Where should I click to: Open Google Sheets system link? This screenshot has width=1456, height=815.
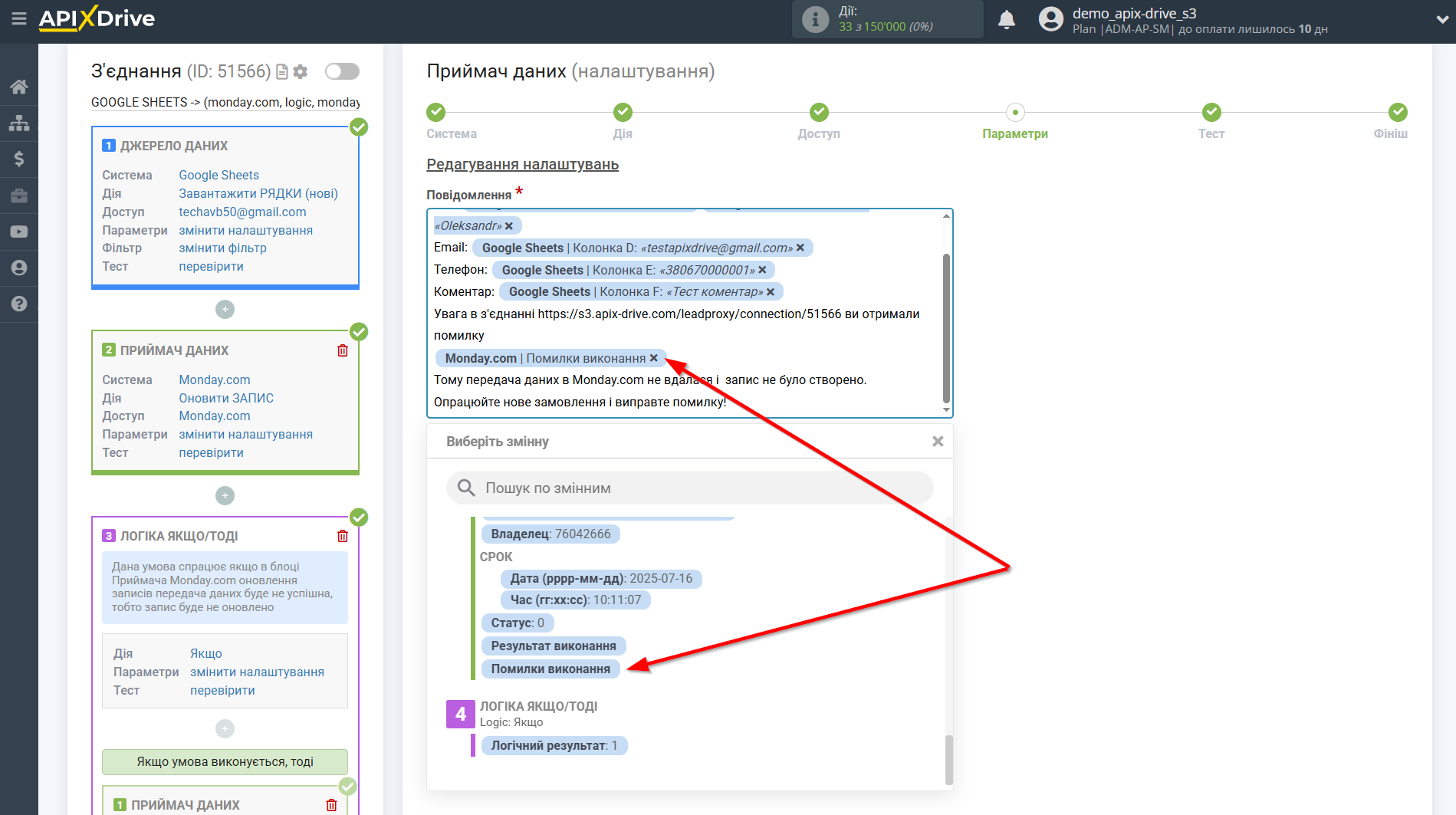point(219,176)
